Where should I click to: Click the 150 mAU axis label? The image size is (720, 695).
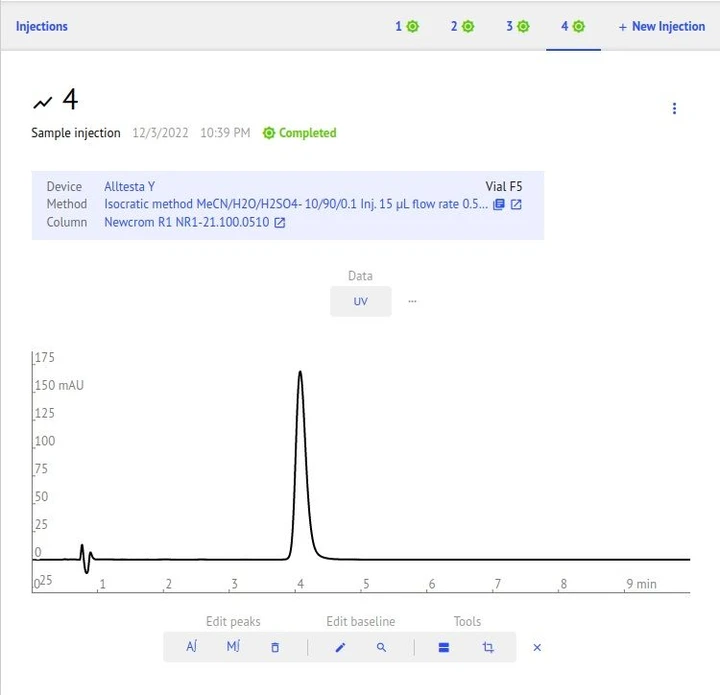pyautogui.click(x=59, y=385)
